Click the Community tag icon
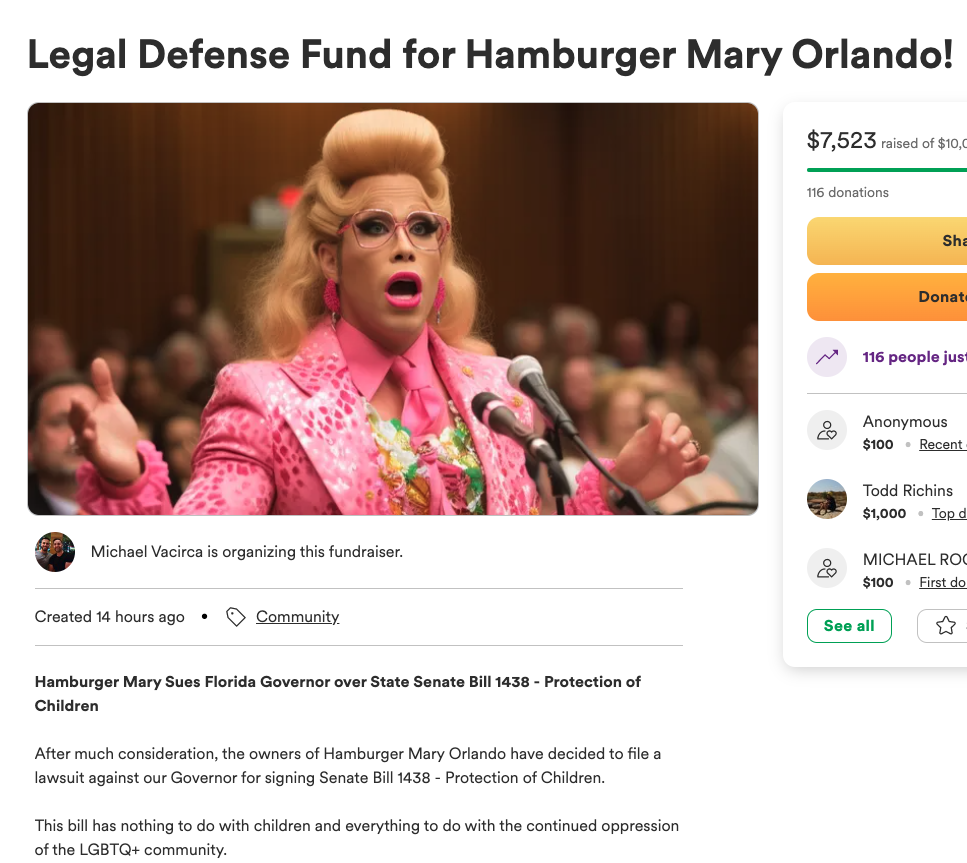This screenshot has width=967, height=863. click(x=236, y=617)
